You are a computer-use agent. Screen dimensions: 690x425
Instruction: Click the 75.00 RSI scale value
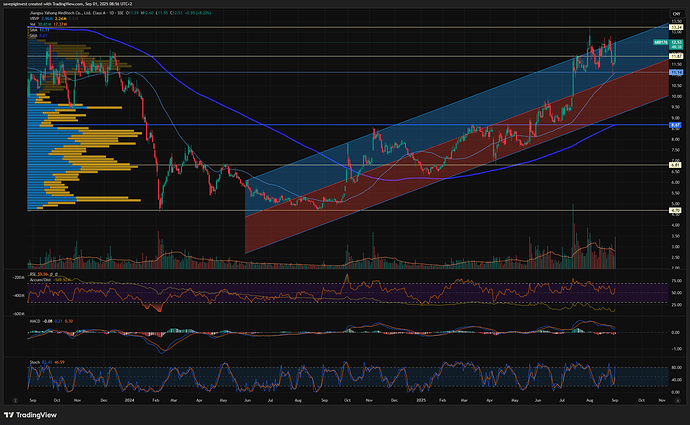point(677,280)
